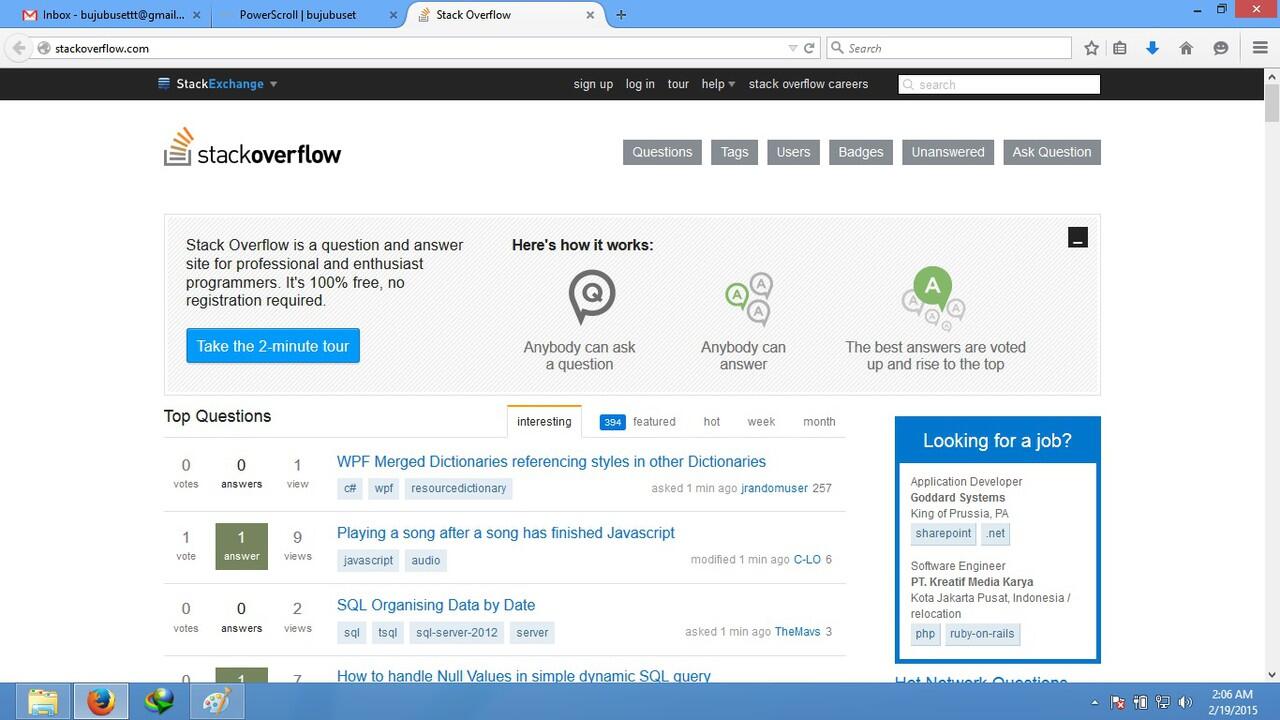Image resolution: width=1280 pixels, height=720 pixels.
Task: Click the sign up link
Action: [x=593, y=84]
